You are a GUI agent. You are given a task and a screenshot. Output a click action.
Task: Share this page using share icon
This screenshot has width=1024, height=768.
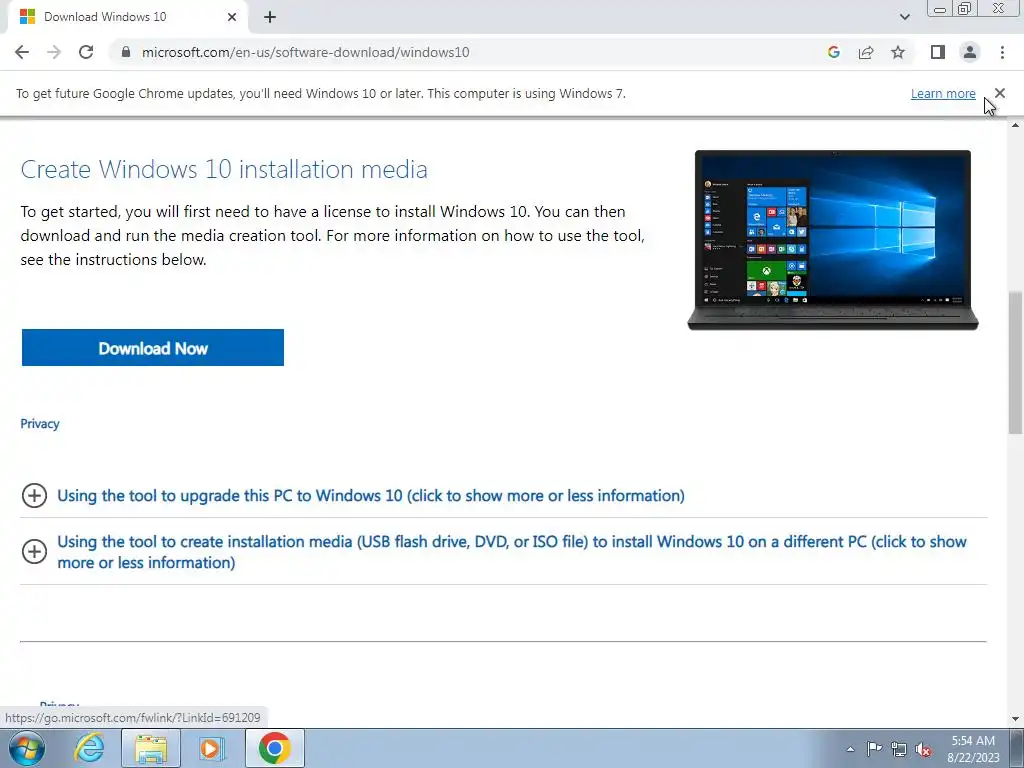866,52
